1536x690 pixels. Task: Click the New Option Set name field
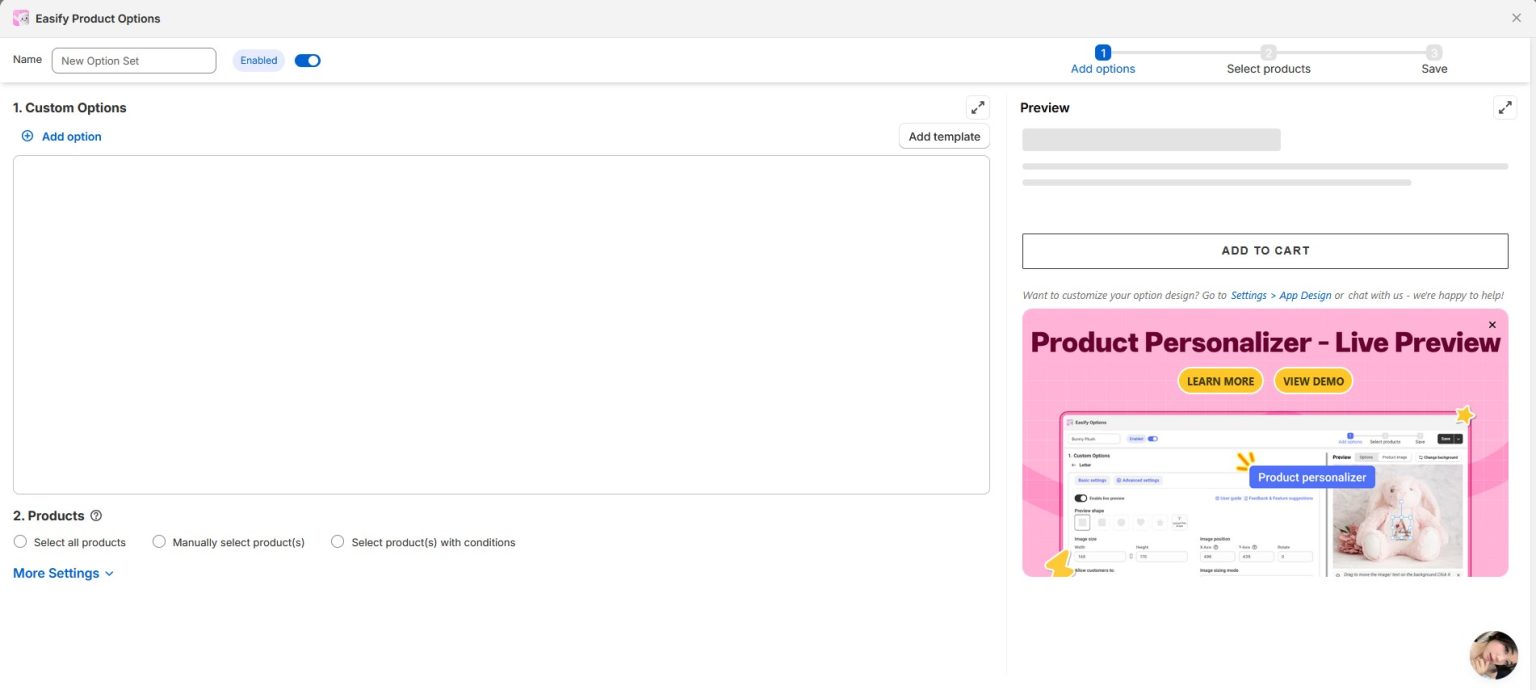(134, 60)
